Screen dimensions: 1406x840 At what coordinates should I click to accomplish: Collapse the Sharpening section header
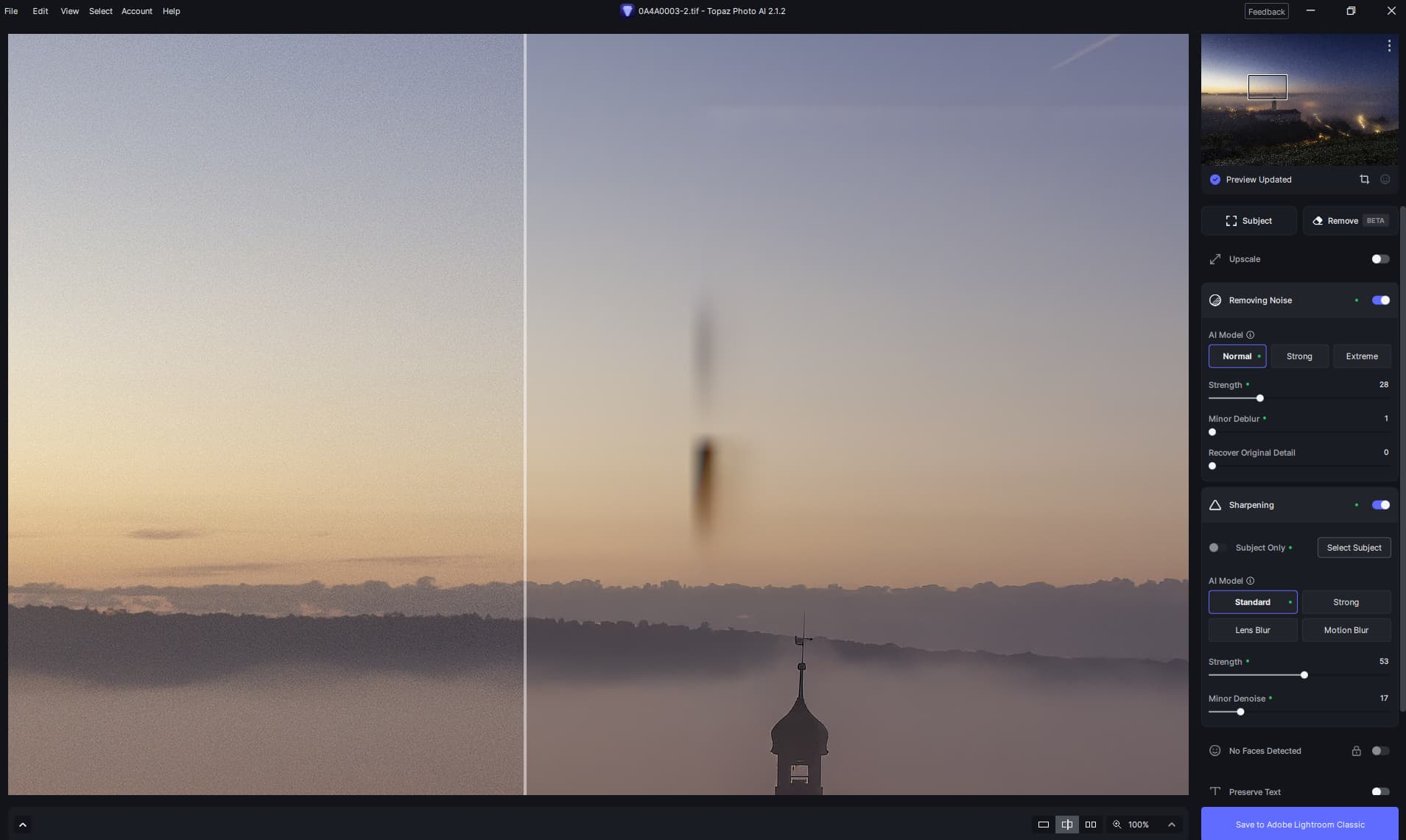[x=1251, y=505]
